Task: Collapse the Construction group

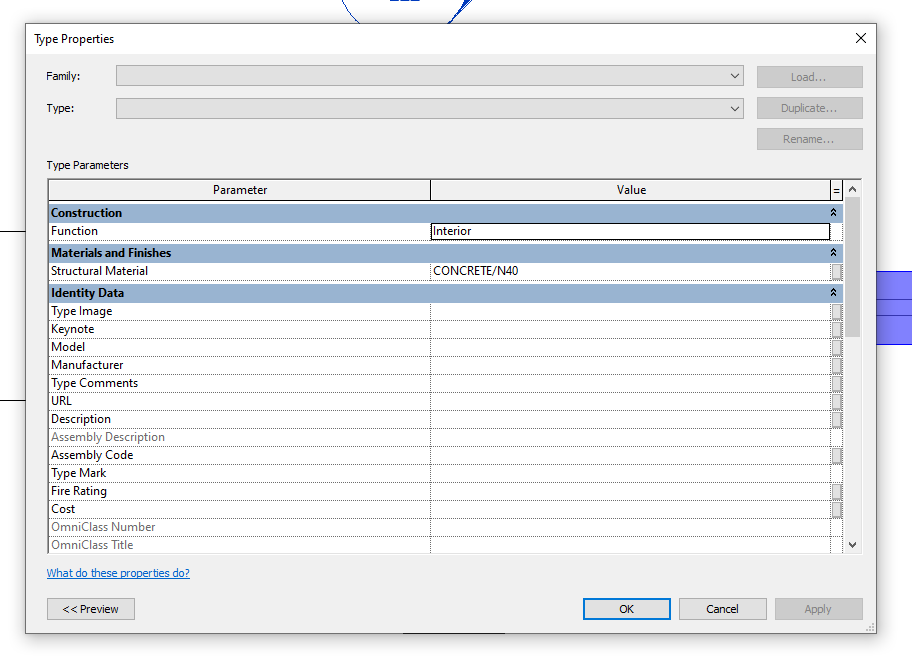Action: point(833,213)
